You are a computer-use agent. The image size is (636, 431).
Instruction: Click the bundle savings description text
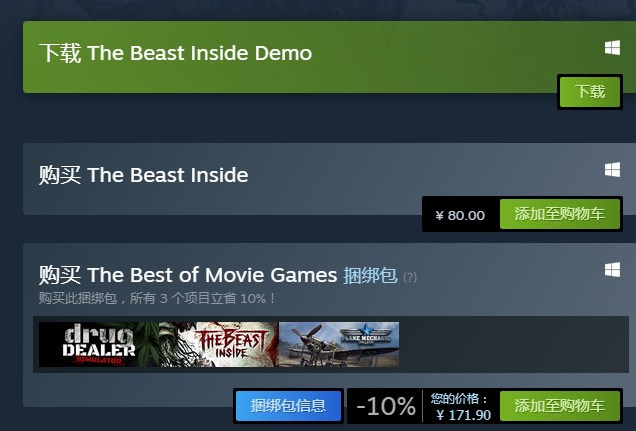pos(157,298)
